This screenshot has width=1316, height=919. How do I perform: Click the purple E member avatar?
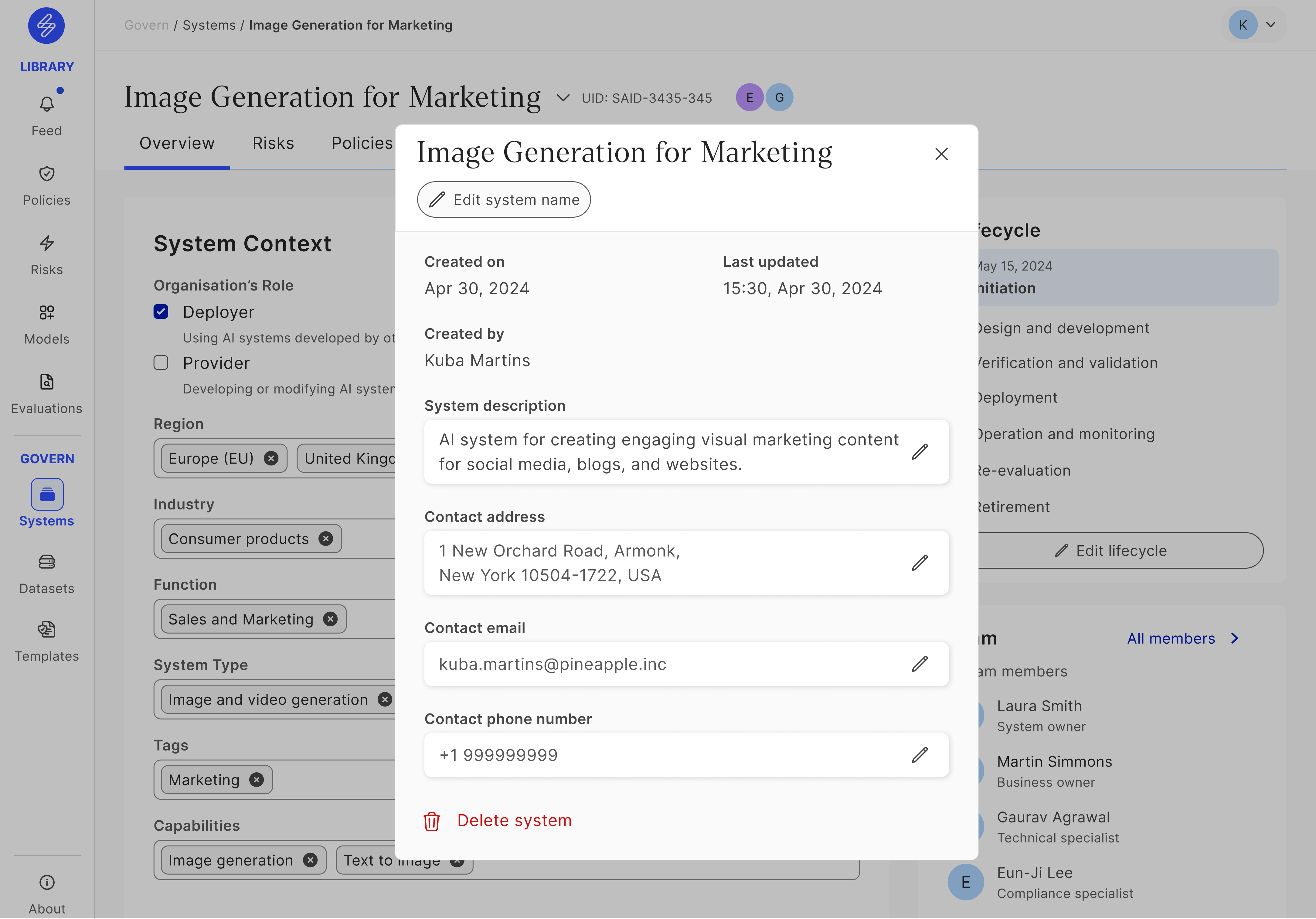point(750,97)
